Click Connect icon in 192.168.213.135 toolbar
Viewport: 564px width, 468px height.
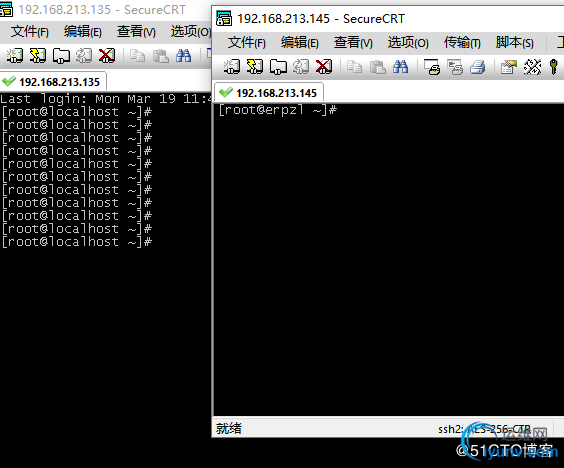[15, 56]
